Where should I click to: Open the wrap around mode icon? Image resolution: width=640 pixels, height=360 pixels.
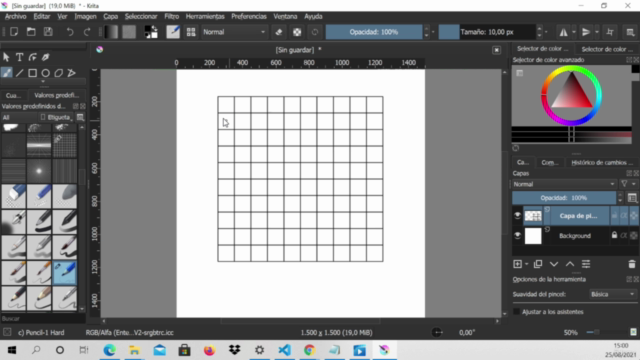(610, 32)
